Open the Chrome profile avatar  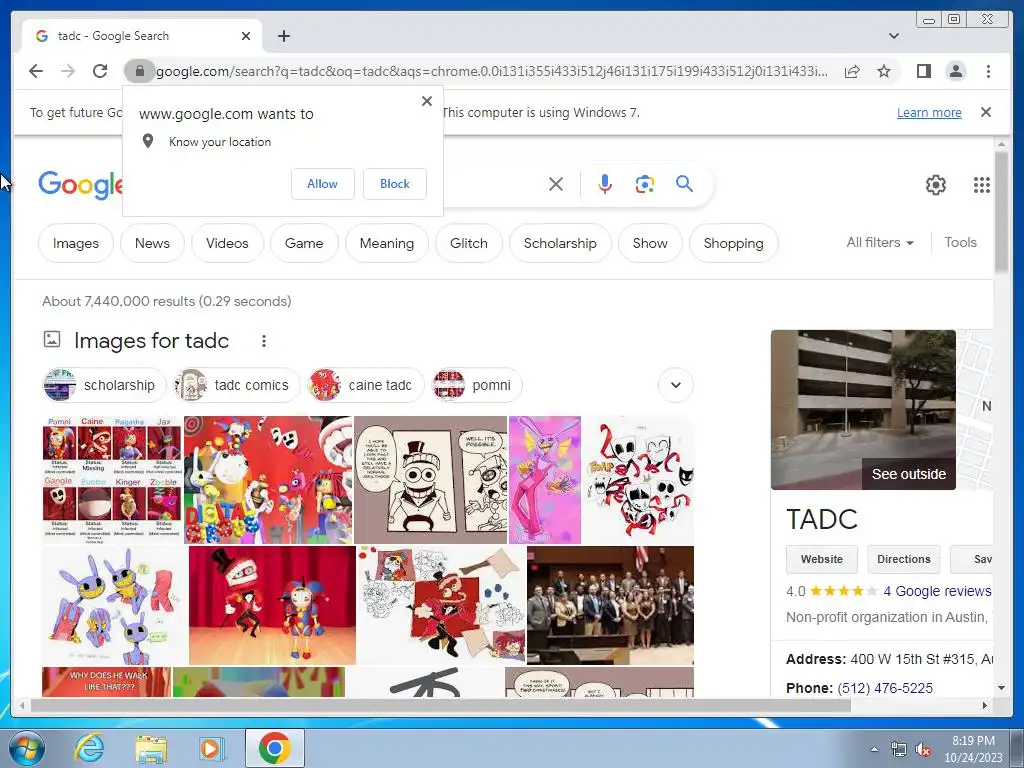pos(955,71)
